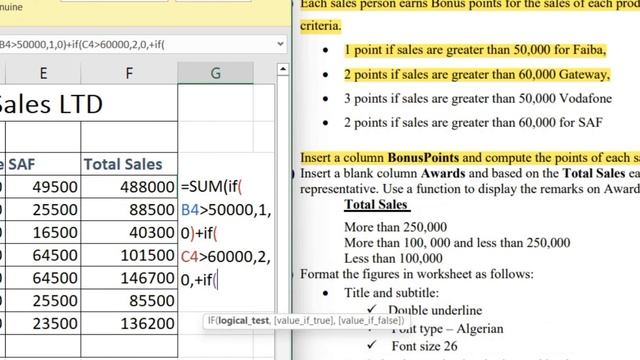The image size is (640, 360).
Task: Select column E header
Action: pyautogui.click(x=43, y=73)
